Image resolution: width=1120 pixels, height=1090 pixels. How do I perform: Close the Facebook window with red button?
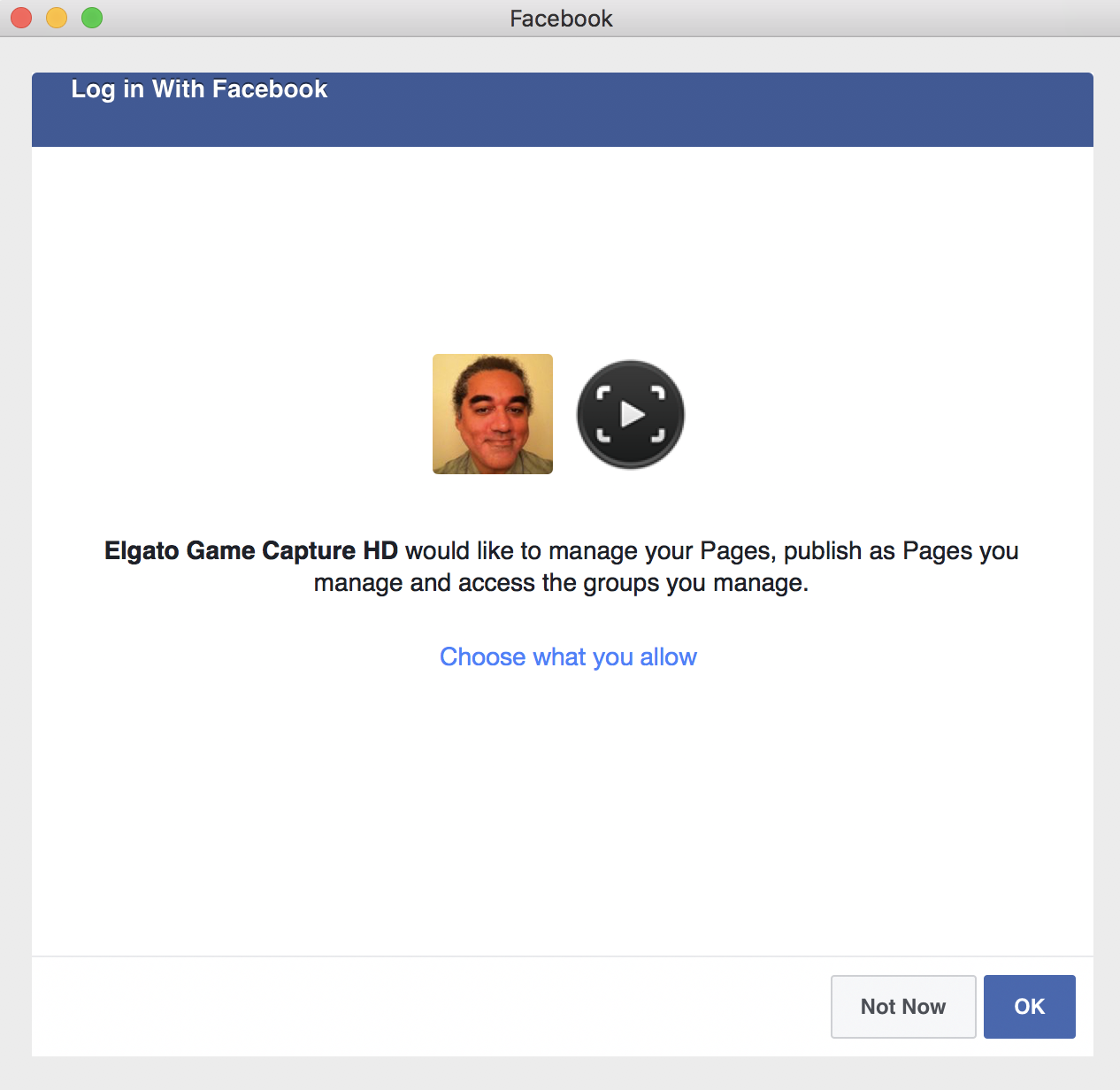coord(21,18)
